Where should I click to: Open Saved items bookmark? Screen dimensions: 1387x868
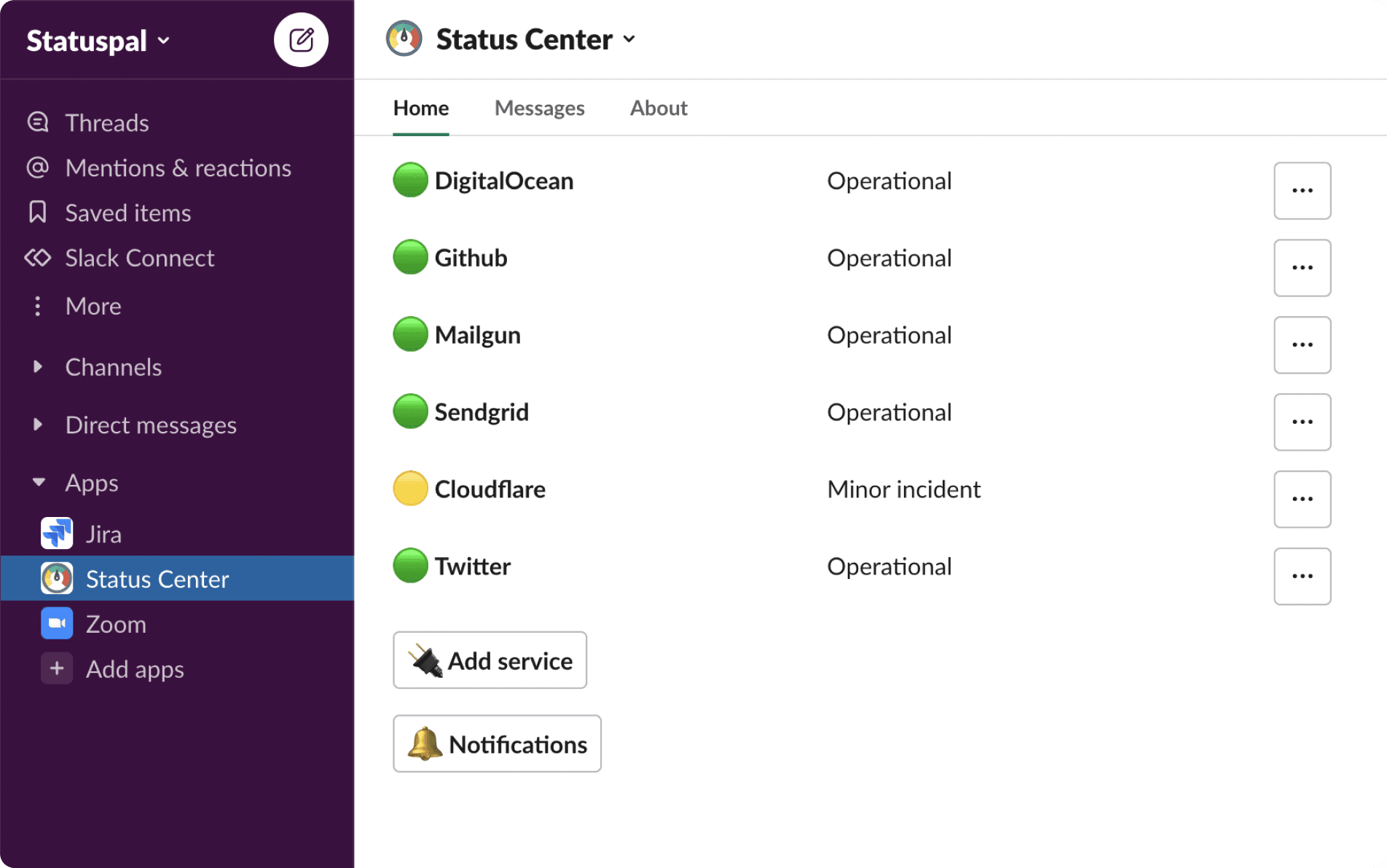click(x=127, y=213)
